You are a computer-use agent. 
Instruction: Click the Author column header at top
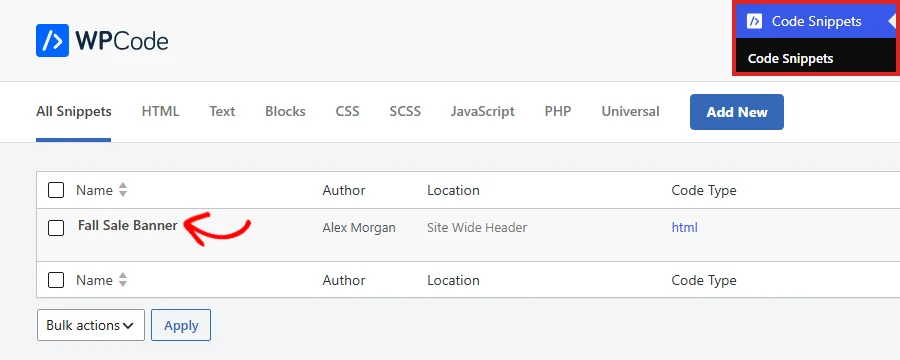pyautogui.click(x=344, y=190)
